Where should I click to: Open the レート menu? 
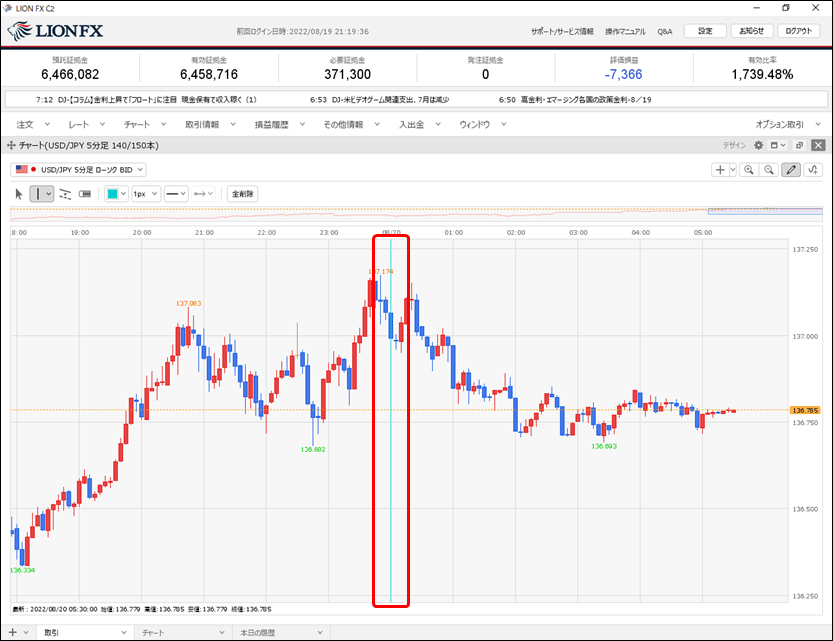[x=86, y=124]
